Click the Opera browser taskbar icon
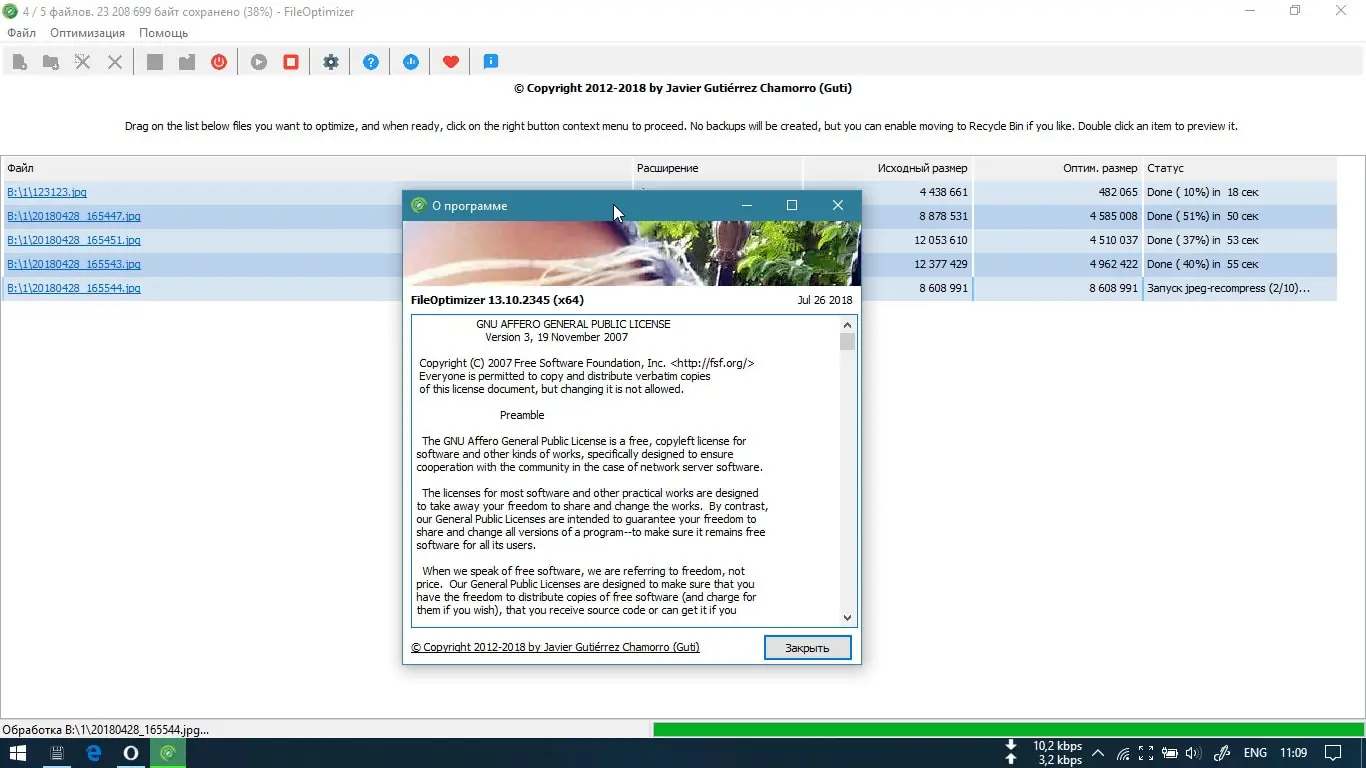This screenshot has width=1366, height=768. (131, 753)
